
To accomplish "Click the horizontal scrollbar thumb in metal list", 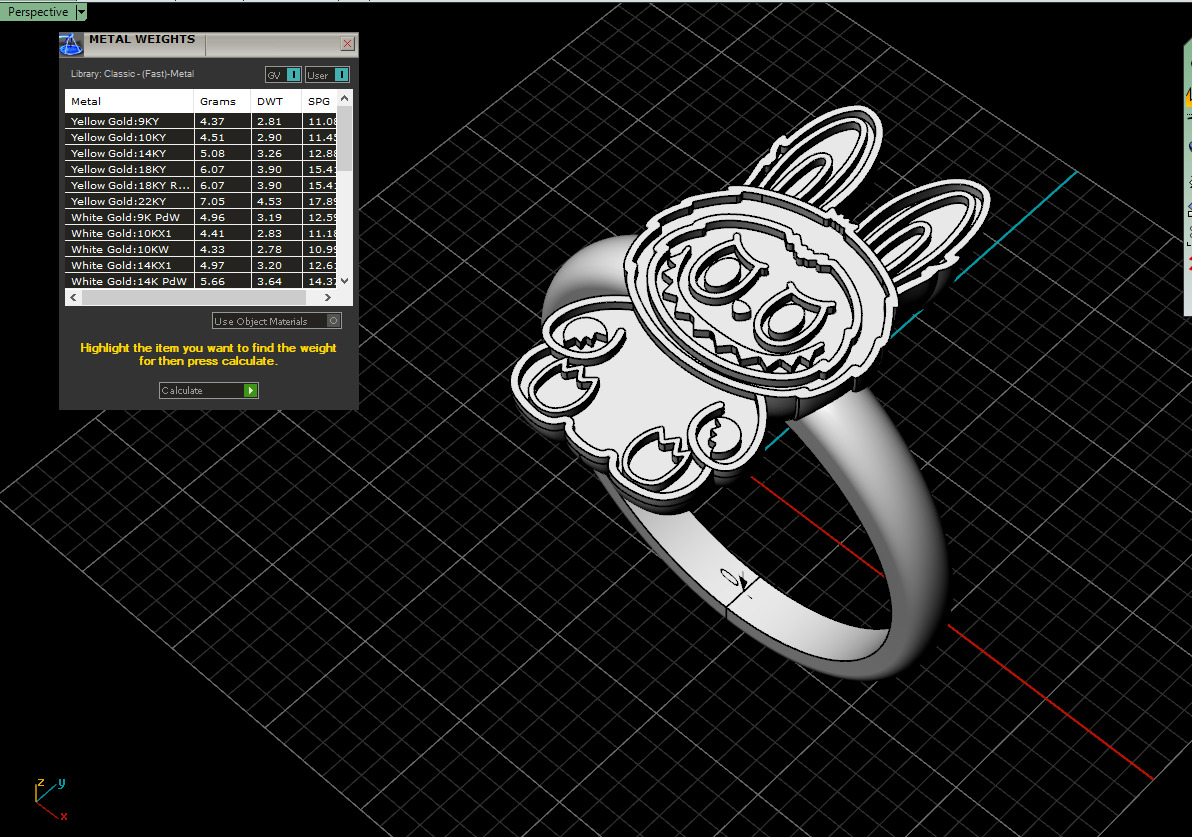I will pyautogui.click(x=194, y=297).
